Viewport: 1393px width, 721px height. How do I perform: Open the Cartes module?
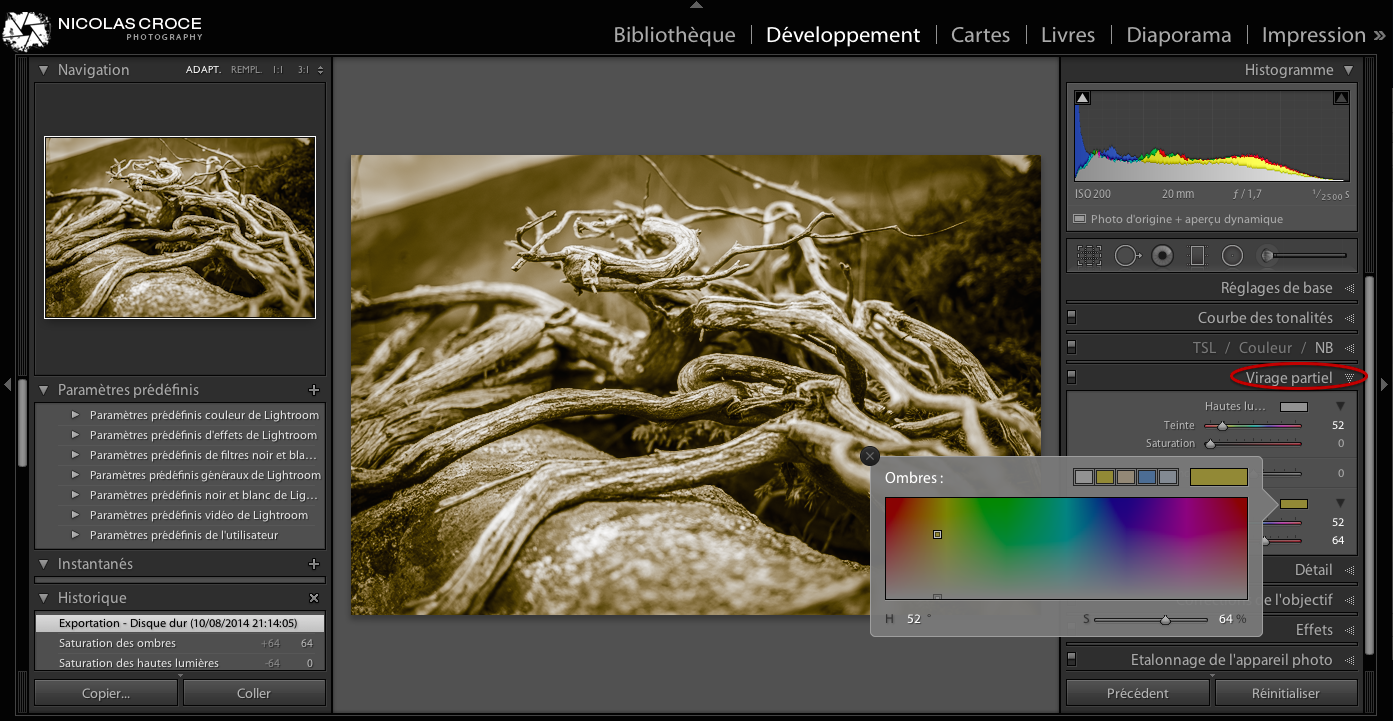click(x=980, y=35)
